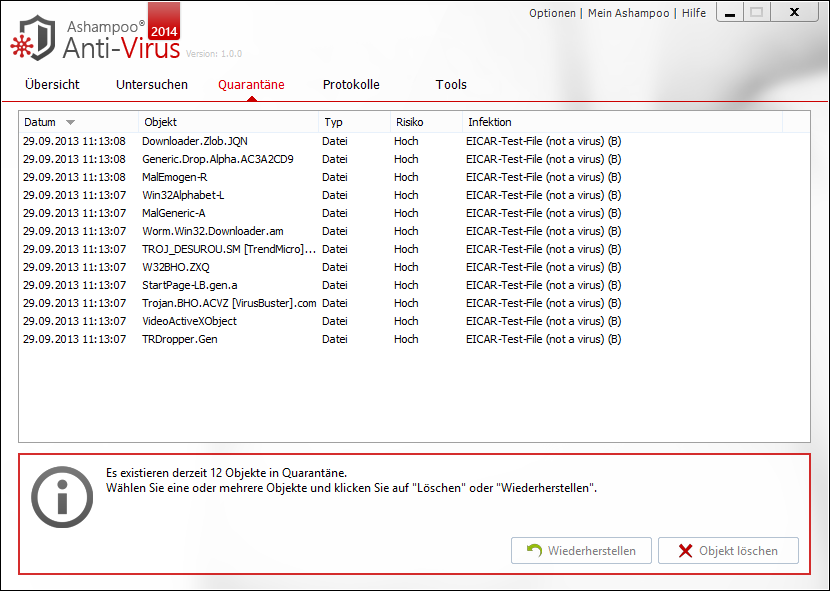Sort by the Risiko column header
830x591 pixels.
[425, 122]
